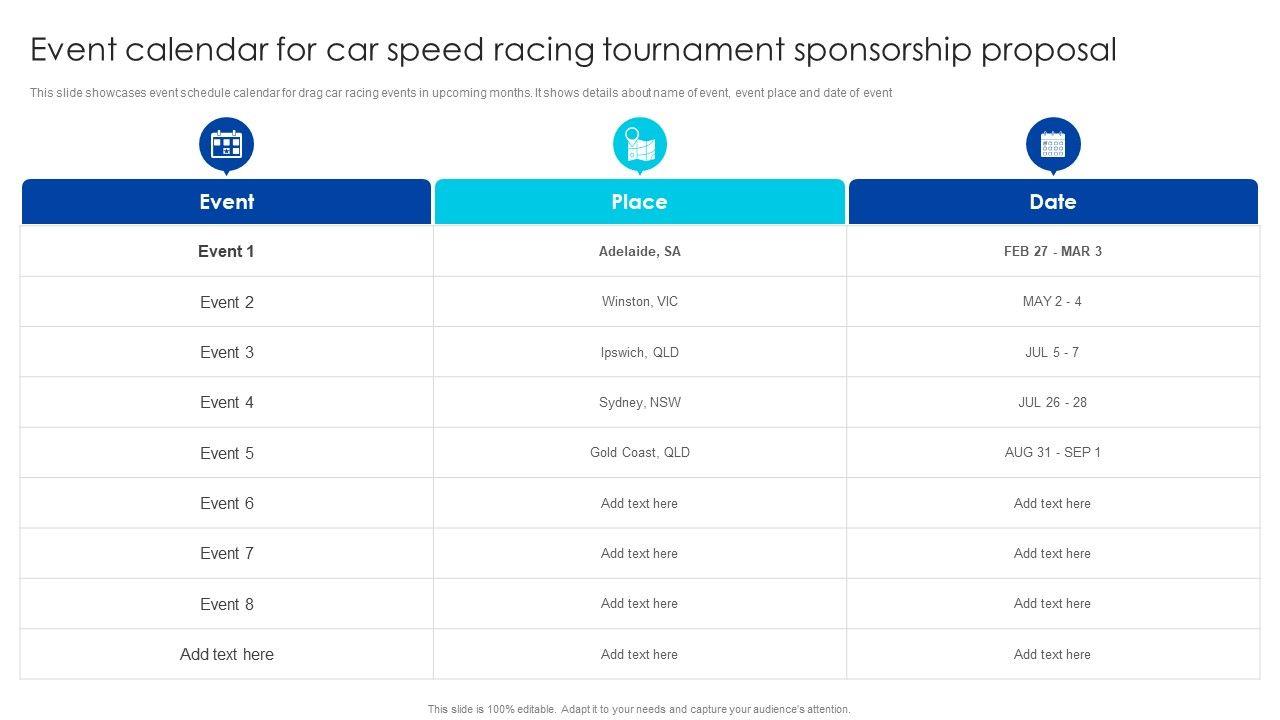Click the Event 6 row label
The width and height of the screenshot is (1280, 720).
point(226,503)
